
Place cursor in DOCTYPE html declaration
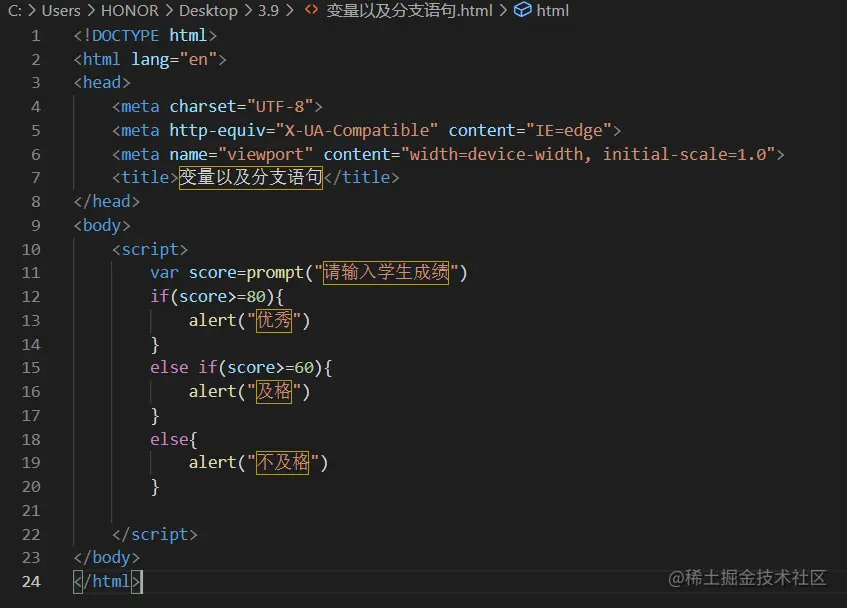click(145, 36)
